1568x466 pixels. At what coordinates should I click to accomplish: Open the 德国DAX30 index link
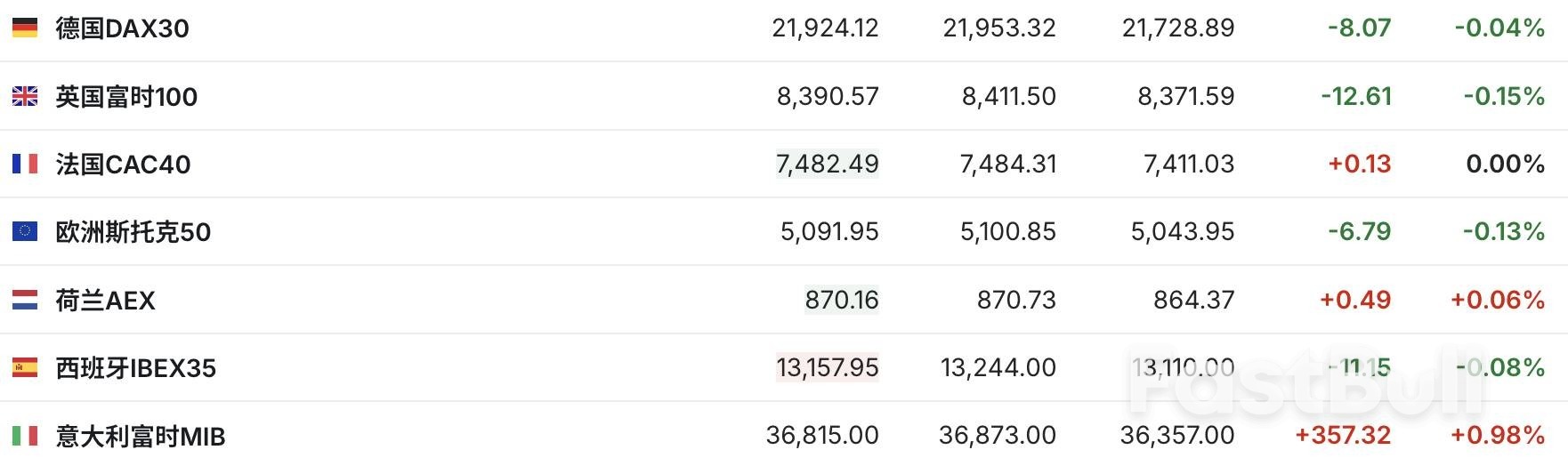(122, 28)
